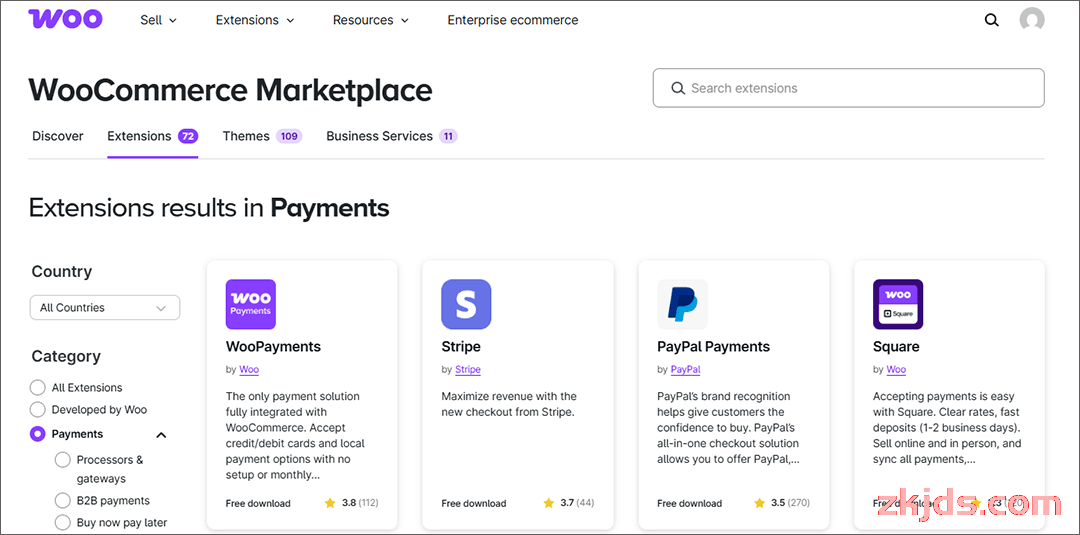Open the PayPal Payments extension title
Screen dimensions: 1080x535
[x=714, y=346]
